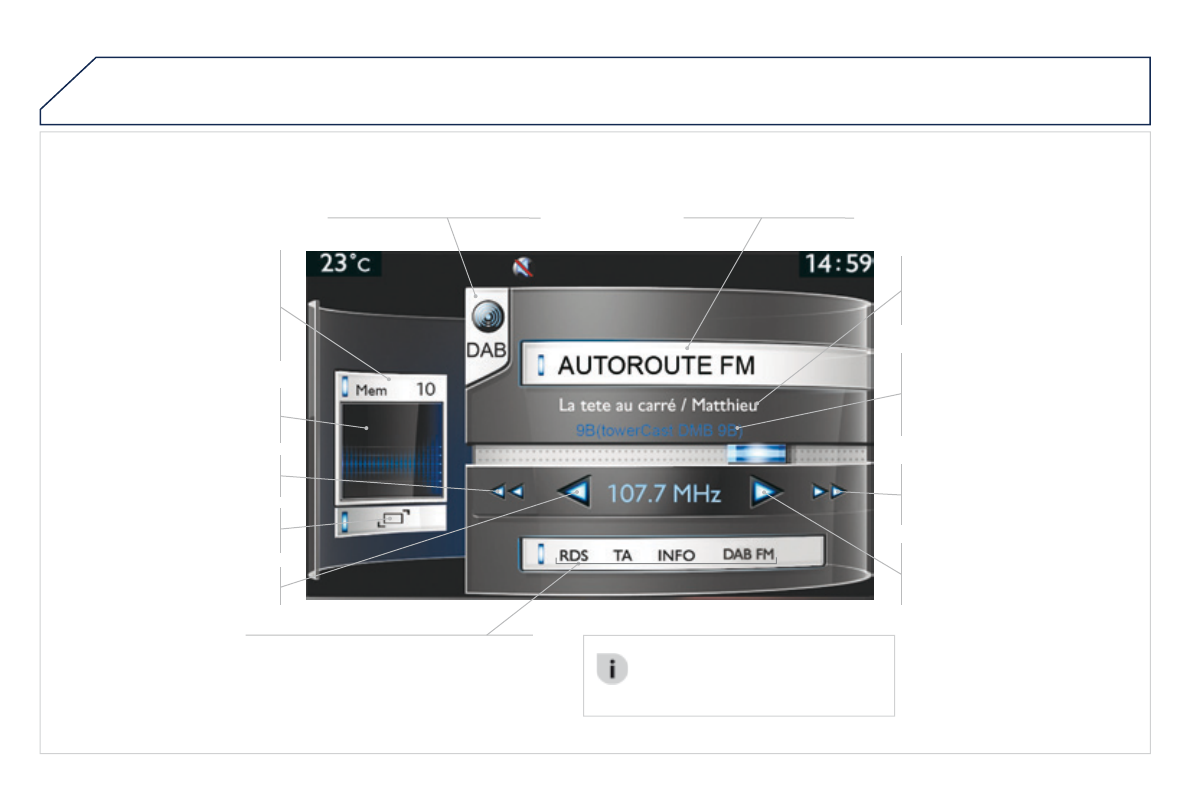This screenshot has width=1191, height=794.
Task: Toggle TA traffic announcements
Action: 622,555
